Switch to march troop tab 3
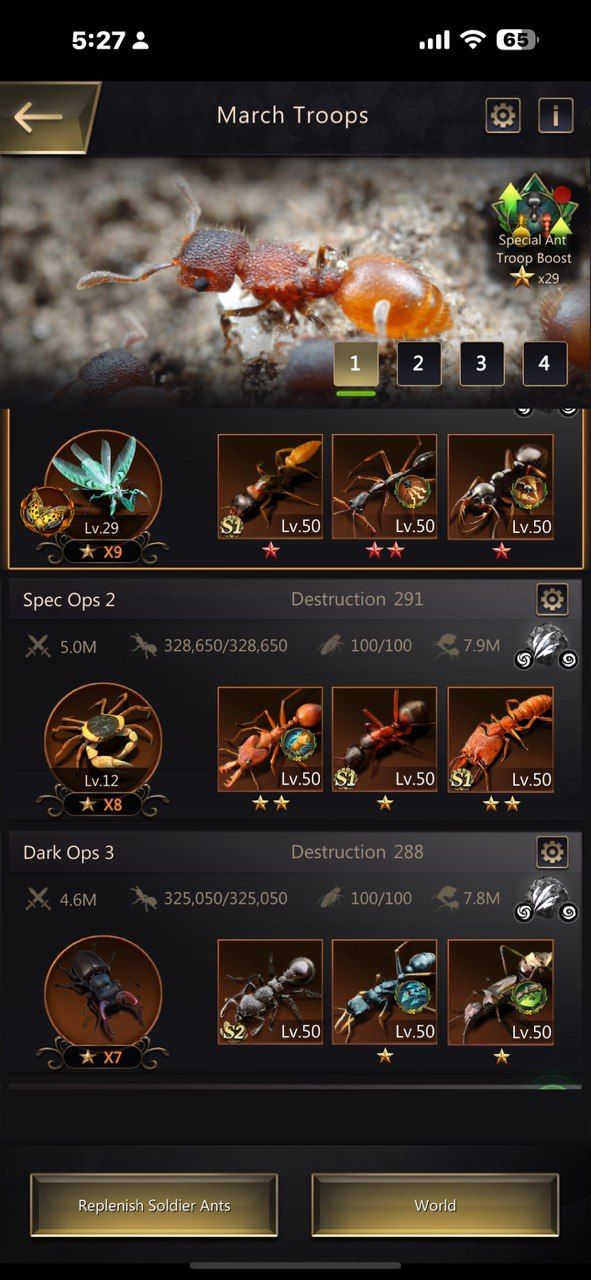 coord(481,364)
